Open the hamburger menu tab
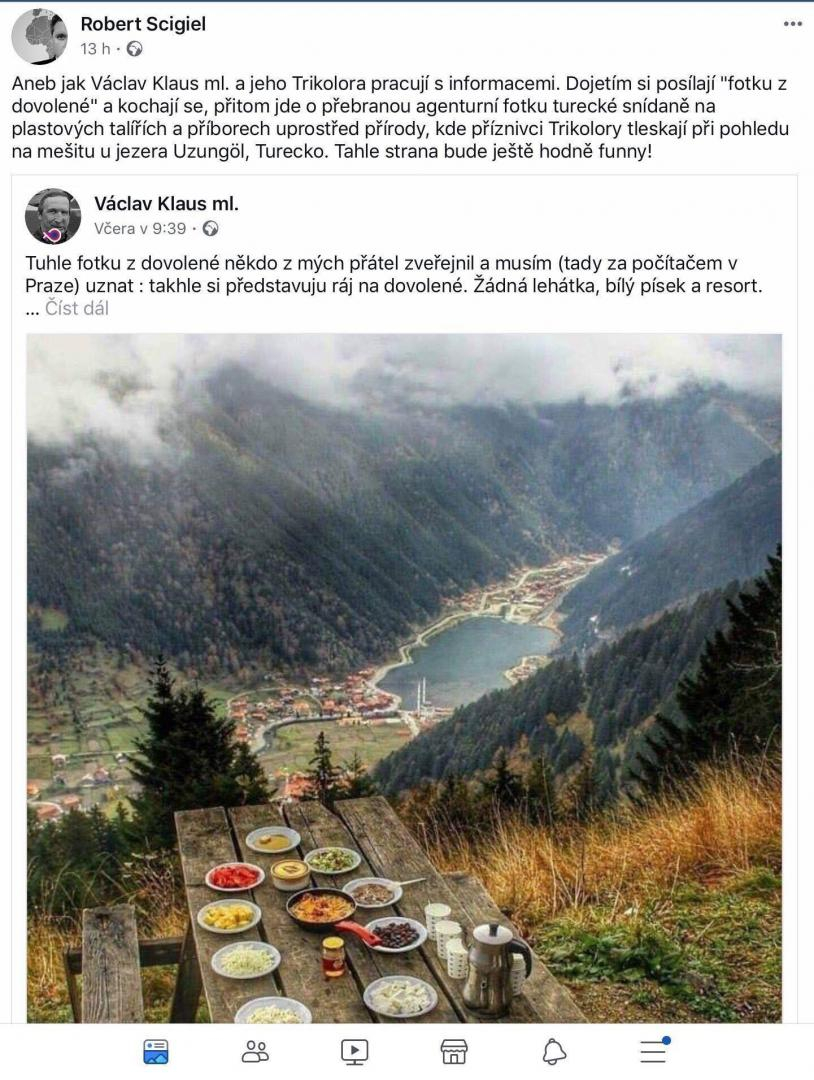Screen dimensions: 814x1080 654,1050
